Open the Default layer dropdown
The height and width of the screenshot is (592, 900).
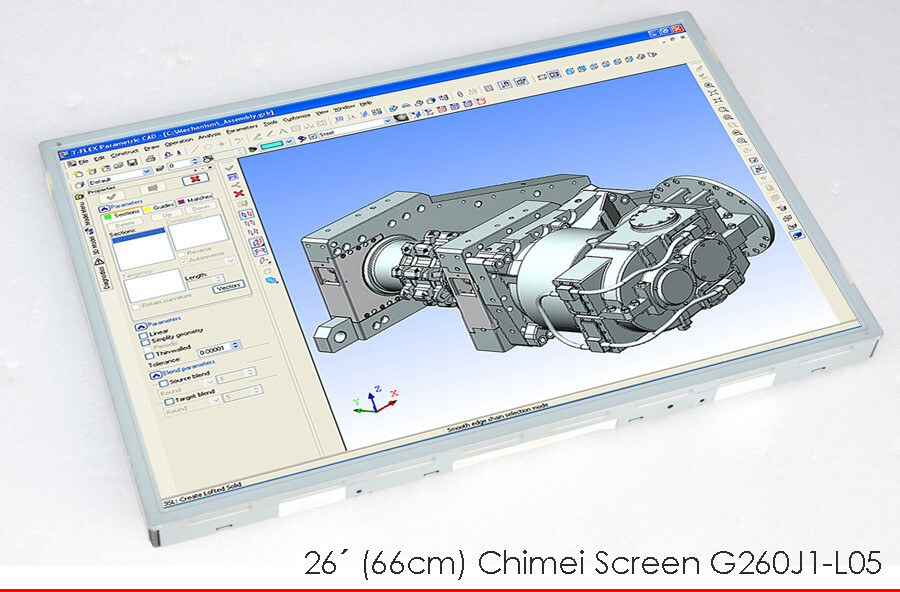(x=147, y=171)
